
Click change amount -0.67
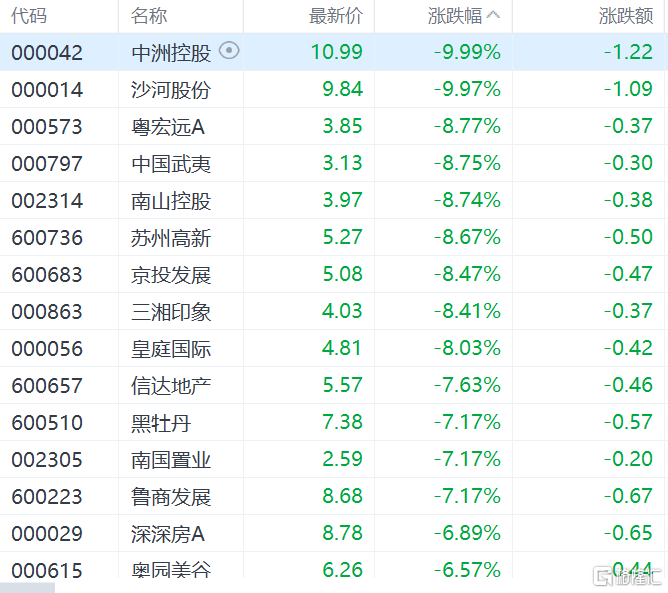(x=628, y=496)
